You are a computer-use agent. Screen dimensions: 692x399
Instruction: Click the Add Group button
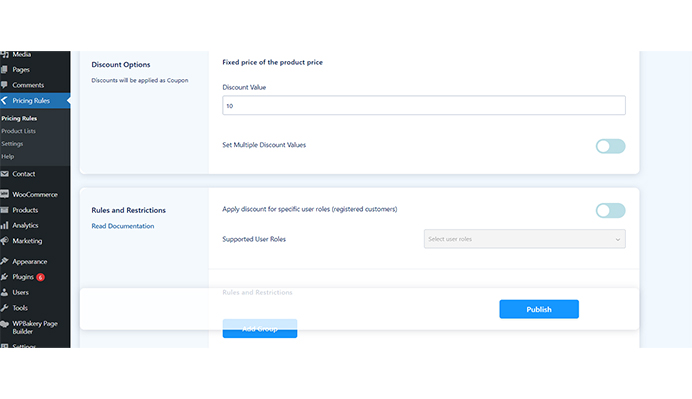click(260, 328)
